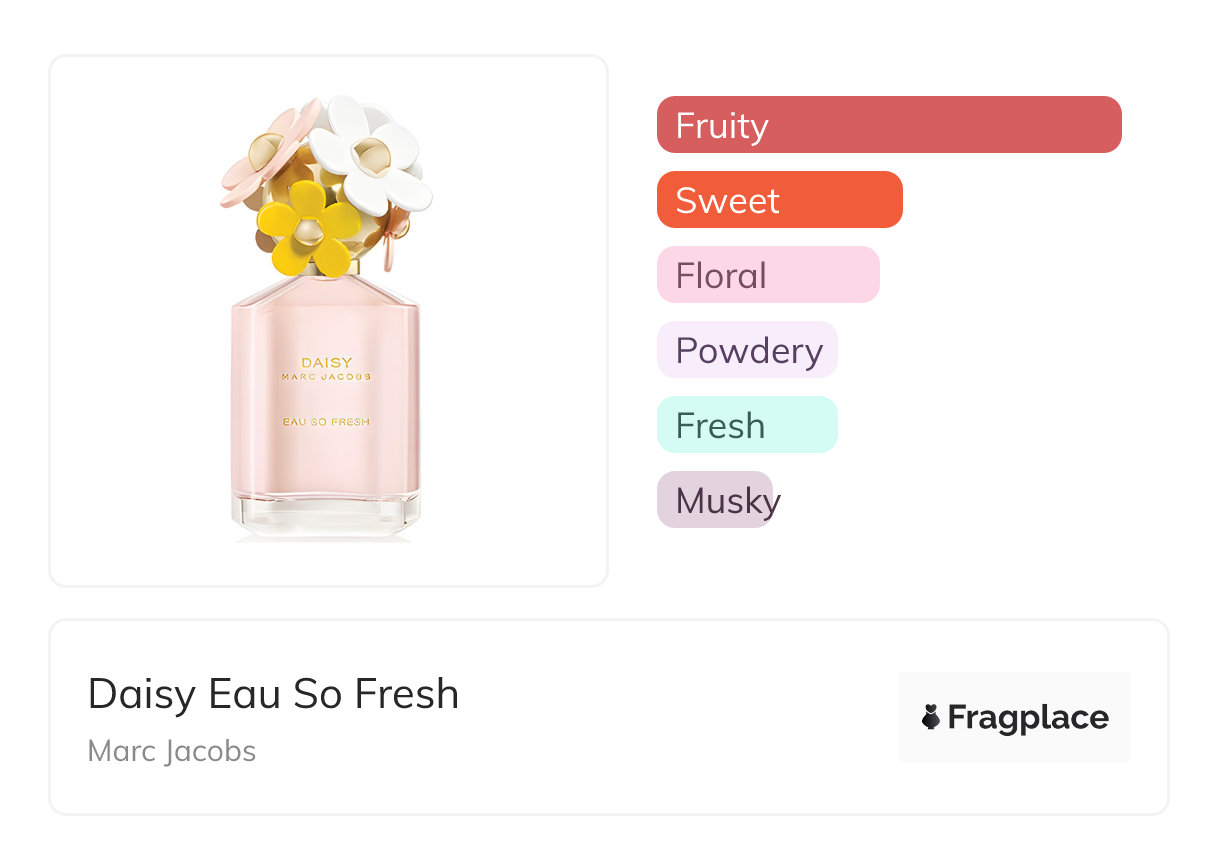Image resolution: width=1218 pixels, height=864 pixels.
Task: Click the gold DAISY text on the bottle
Action: pos(326,362)
